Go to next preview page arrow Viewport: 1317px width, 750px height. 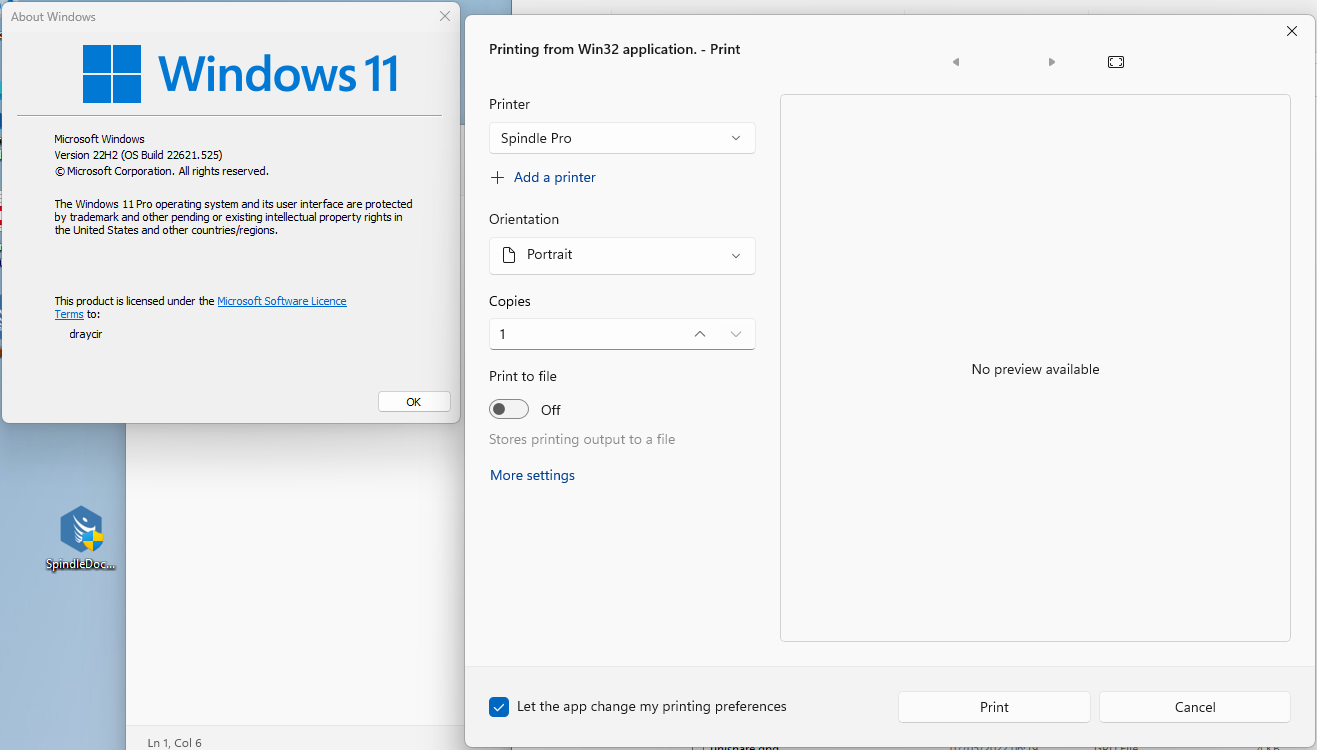click(1052, 62)
